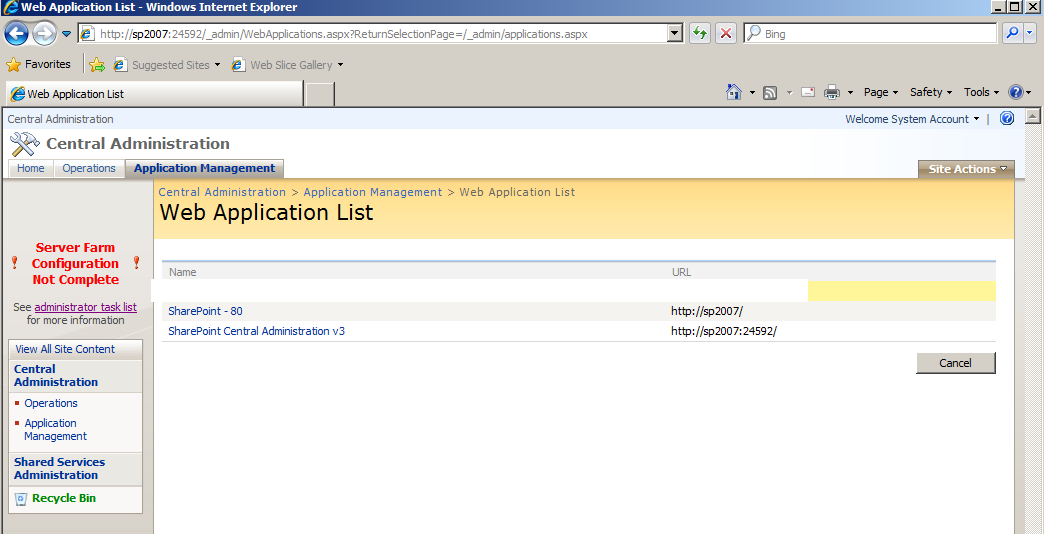Open the search provider dropdown arrow
1044x534 pixels.
1029,33
